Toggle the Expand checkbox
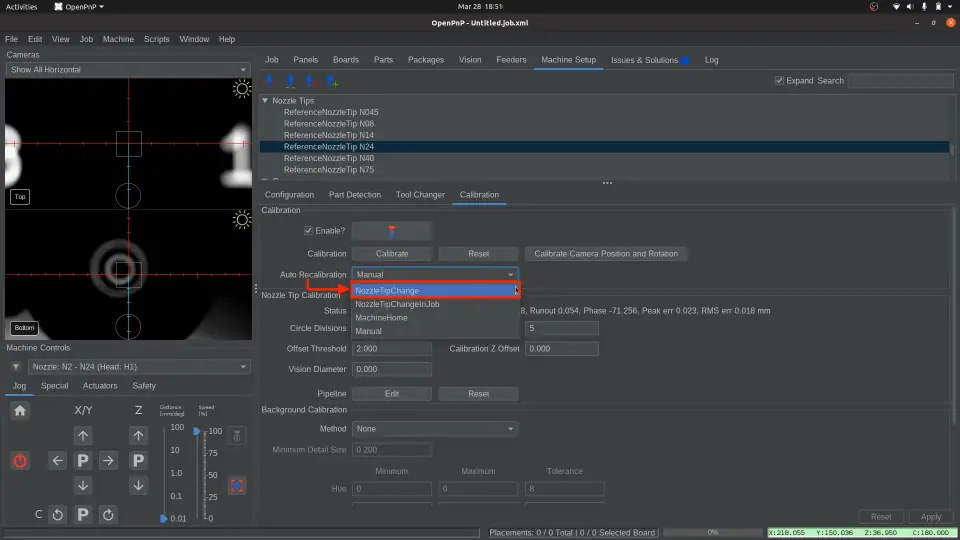The width and height of the screenshot is (960, 540). [780, 81]
